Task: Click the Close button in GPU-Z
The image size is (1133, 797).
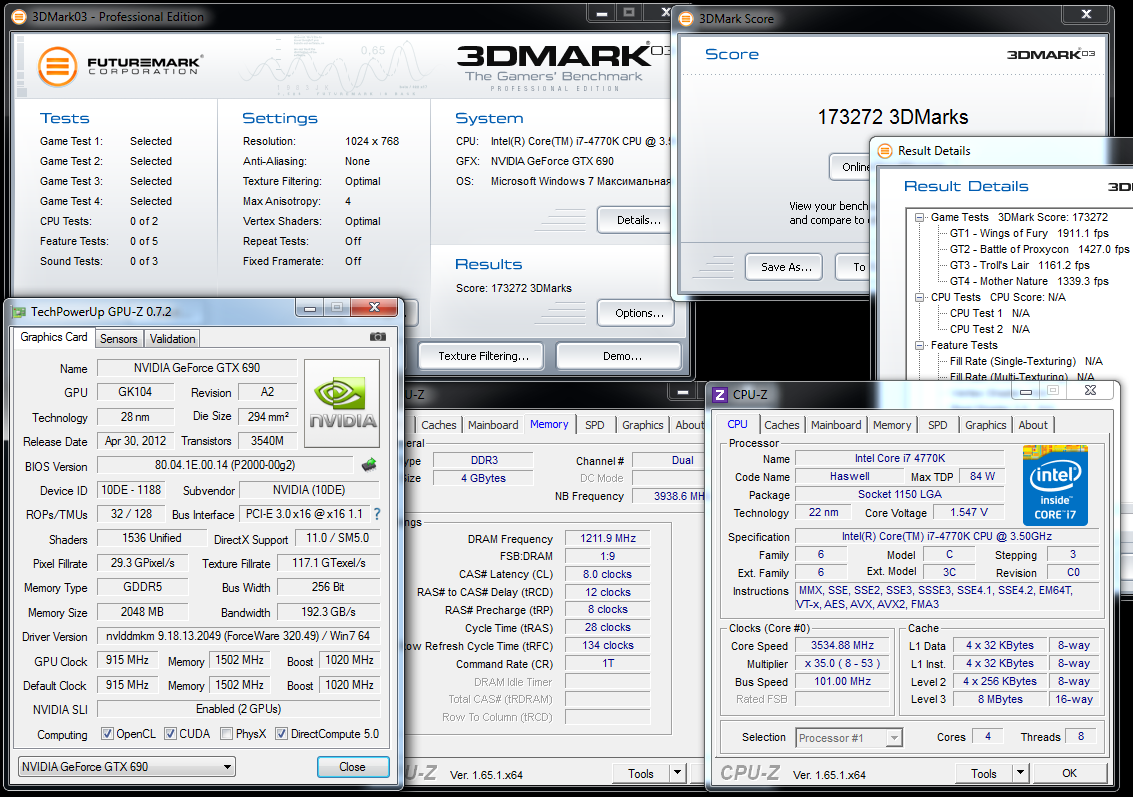Action: pos(353,767)
